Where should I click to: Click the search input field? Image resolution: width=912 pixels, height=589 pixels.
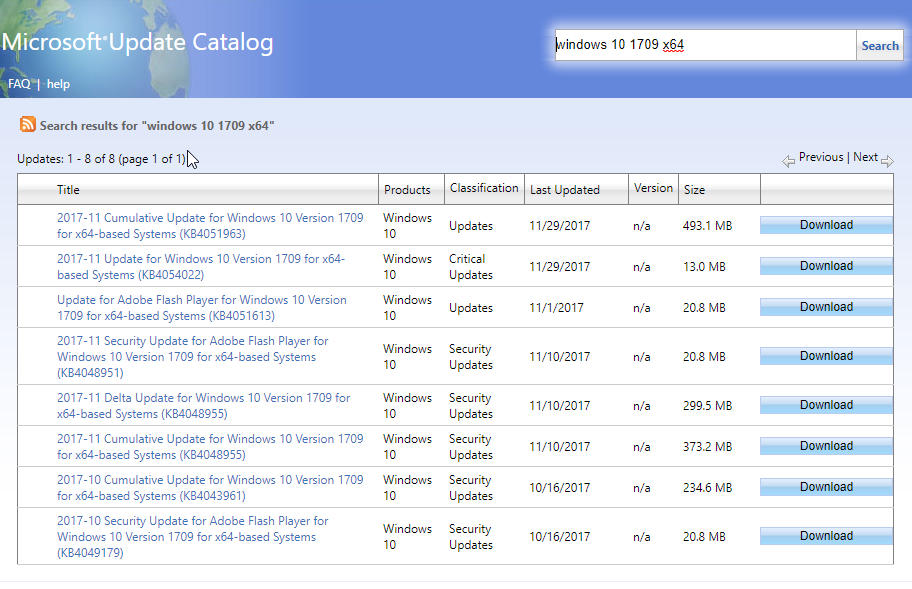(x=705, y=45)
